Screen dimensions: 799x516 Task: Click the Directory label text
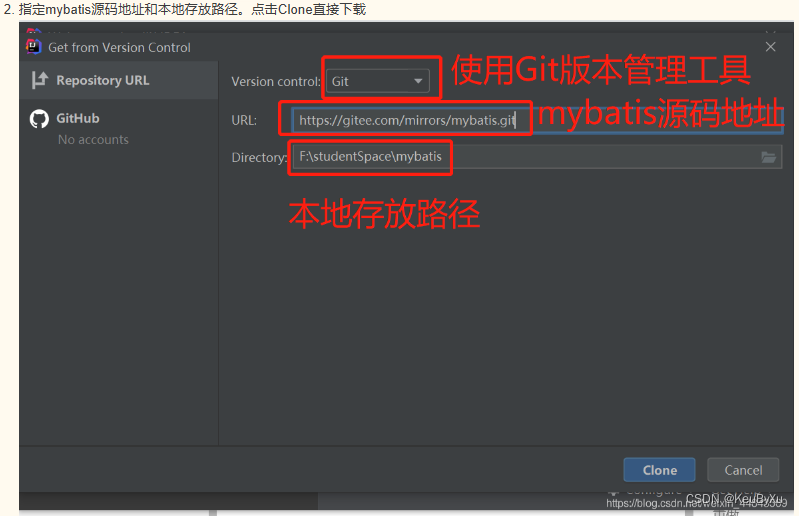click(x=259, y=157)
